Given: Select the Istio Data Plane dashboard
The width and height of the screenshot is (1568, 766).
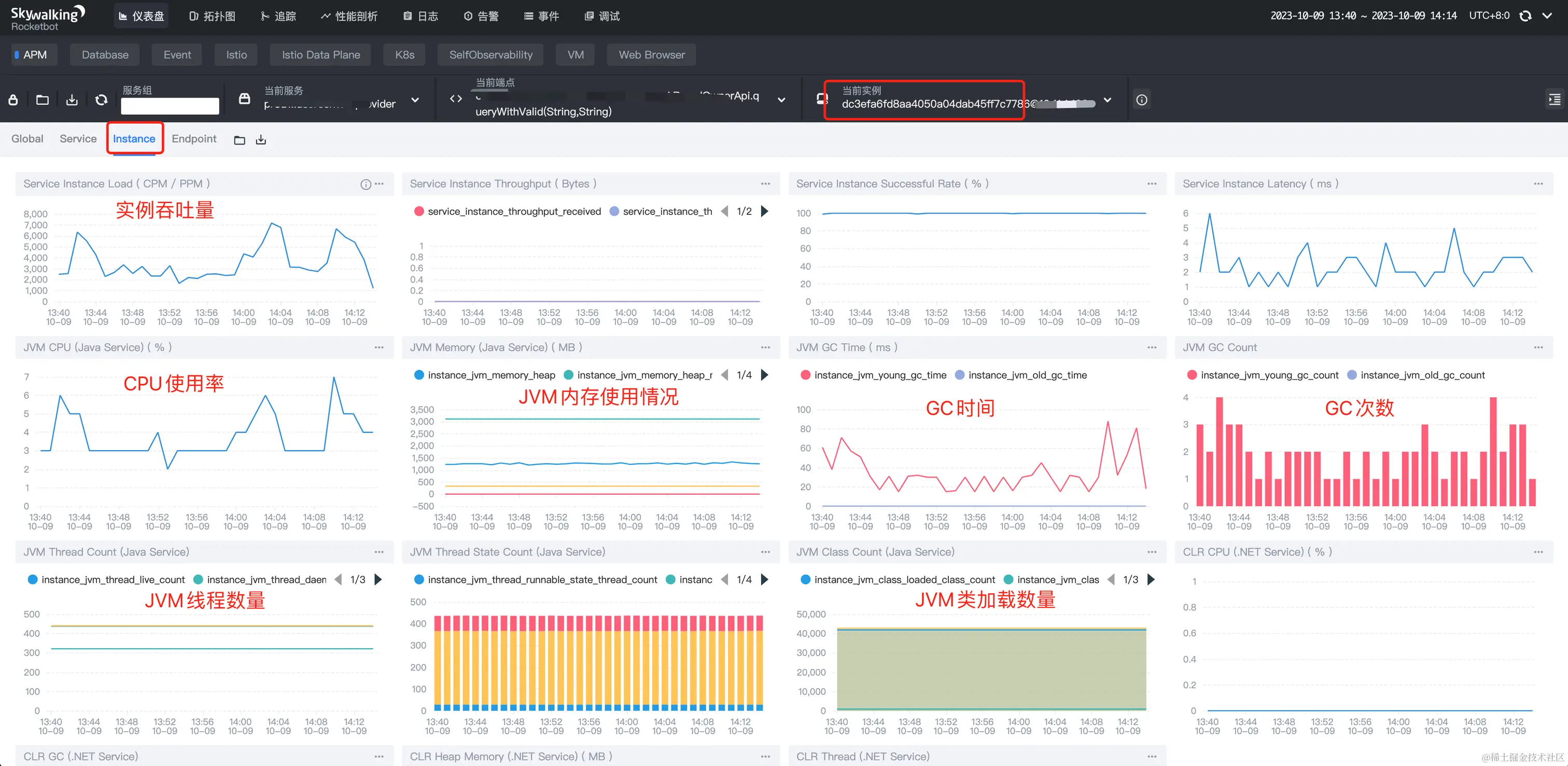Looking at the screenshot, I should 321,55.
